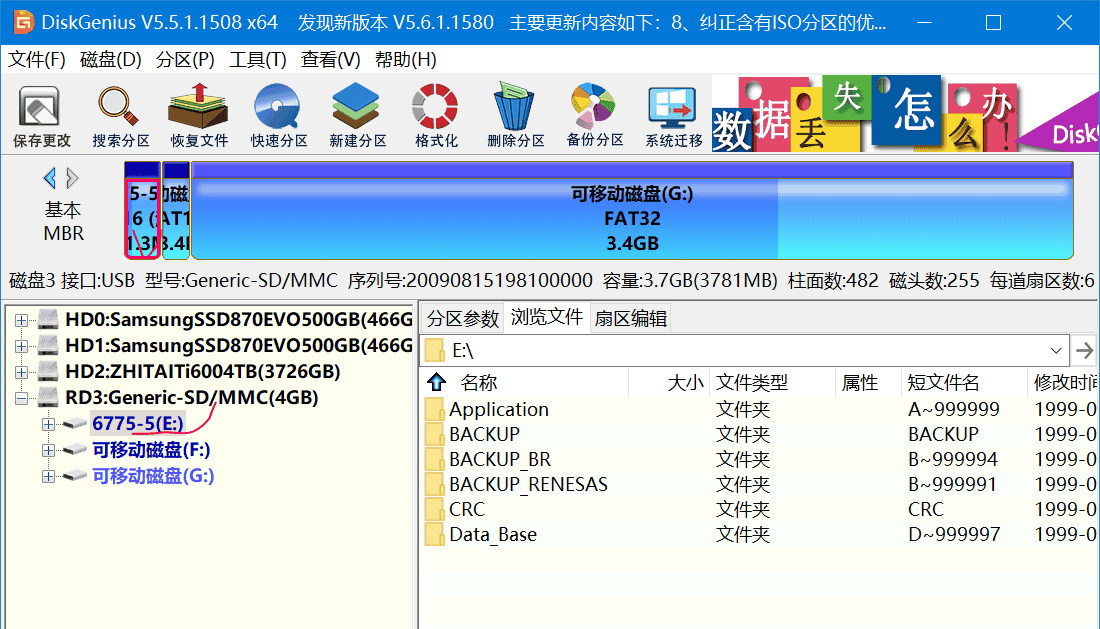This screenshot has height=629, width=1100.
Task: Open the 工具(T) menu
Action: 257,60
